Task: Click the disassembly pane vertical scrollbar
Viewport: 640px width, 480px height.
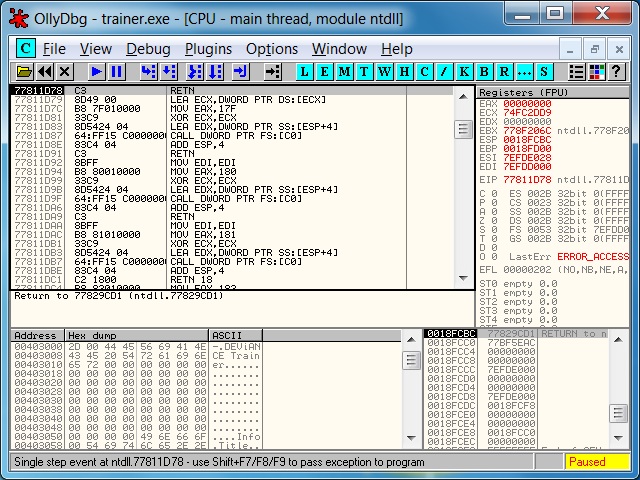Action: click(x=462, y=200)
